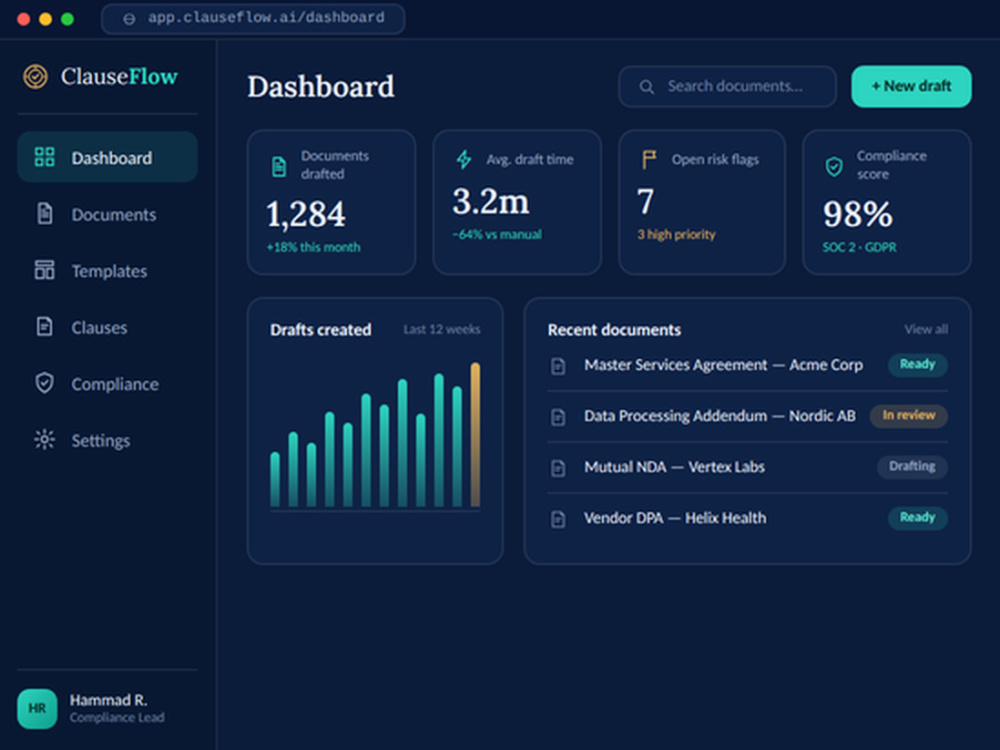This screenshot has height=750, width=1000.
Task: Open Documents in the sidebar
Action: pyautogui.click(x=107, y=214)
